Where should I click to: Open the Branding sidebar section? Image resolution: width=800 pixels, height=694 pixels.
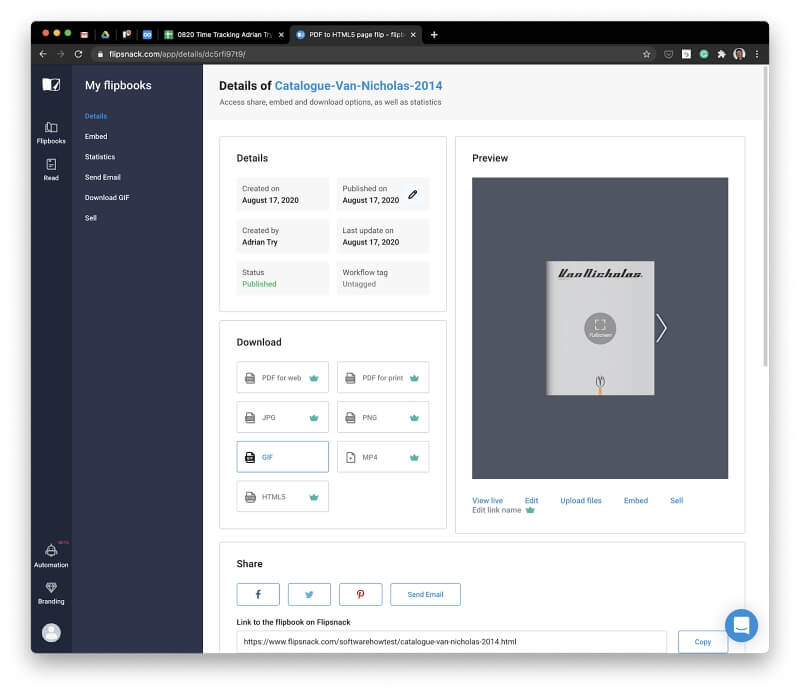[51, 593]
